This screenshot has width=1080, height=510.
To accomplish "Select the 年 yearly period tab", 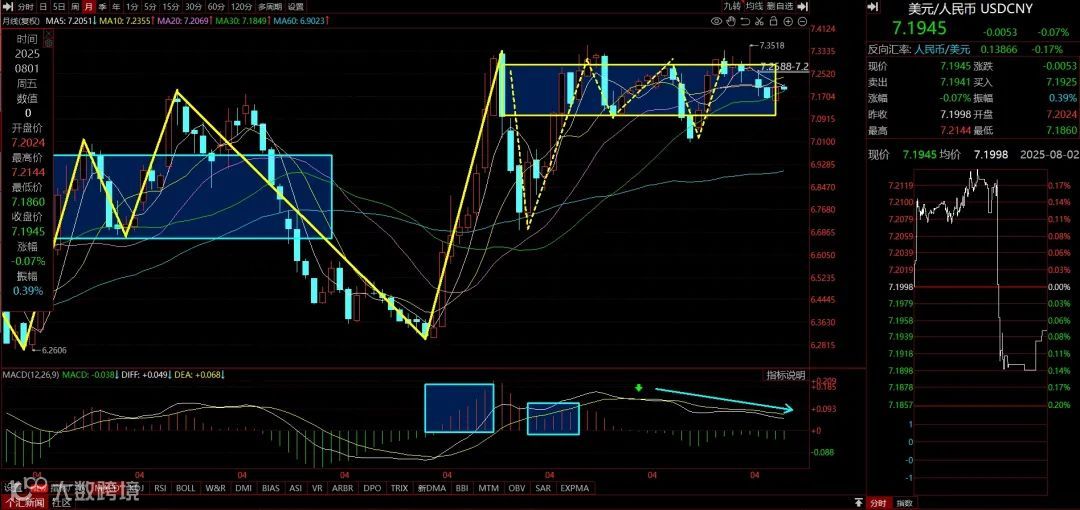I will click(116, 7).
